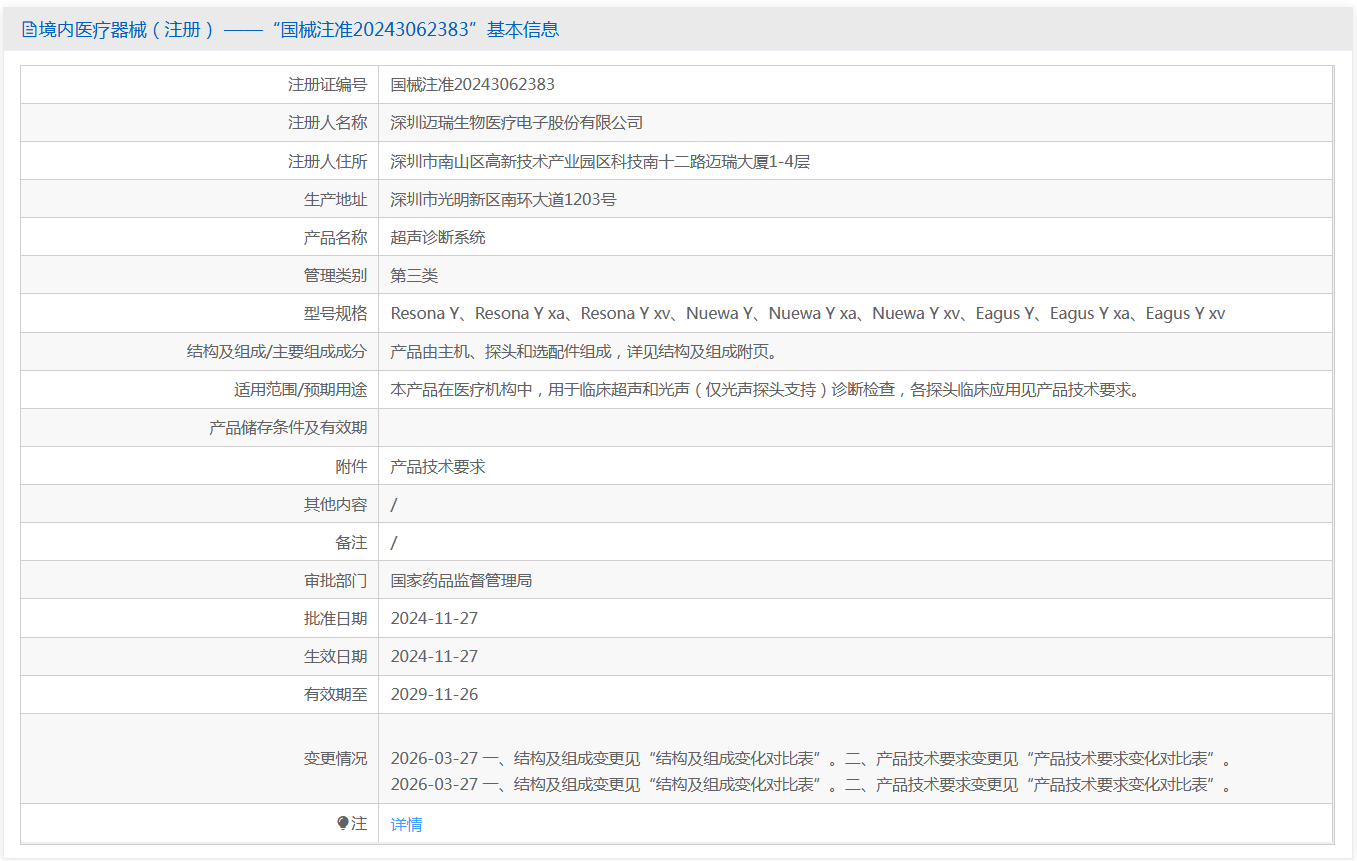Select attachment value 产品技术要求
The image size is (1357, 861).
[437, 466]
